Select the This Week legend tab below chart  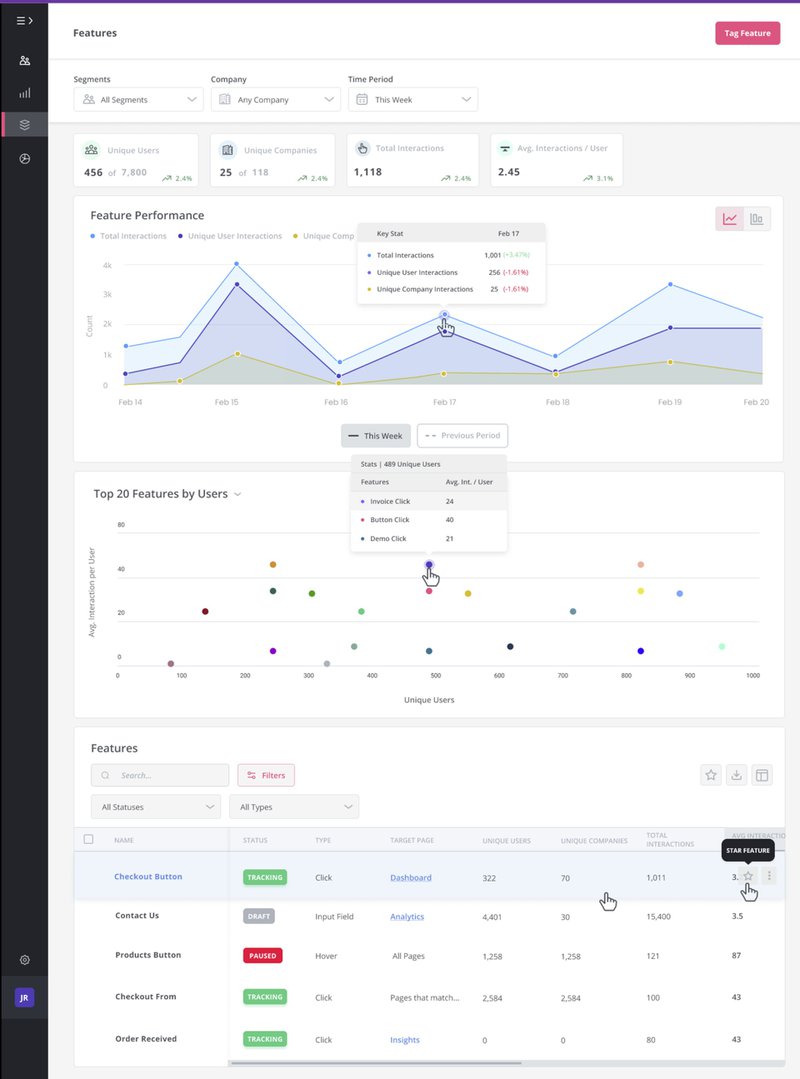tap(375, 435)
